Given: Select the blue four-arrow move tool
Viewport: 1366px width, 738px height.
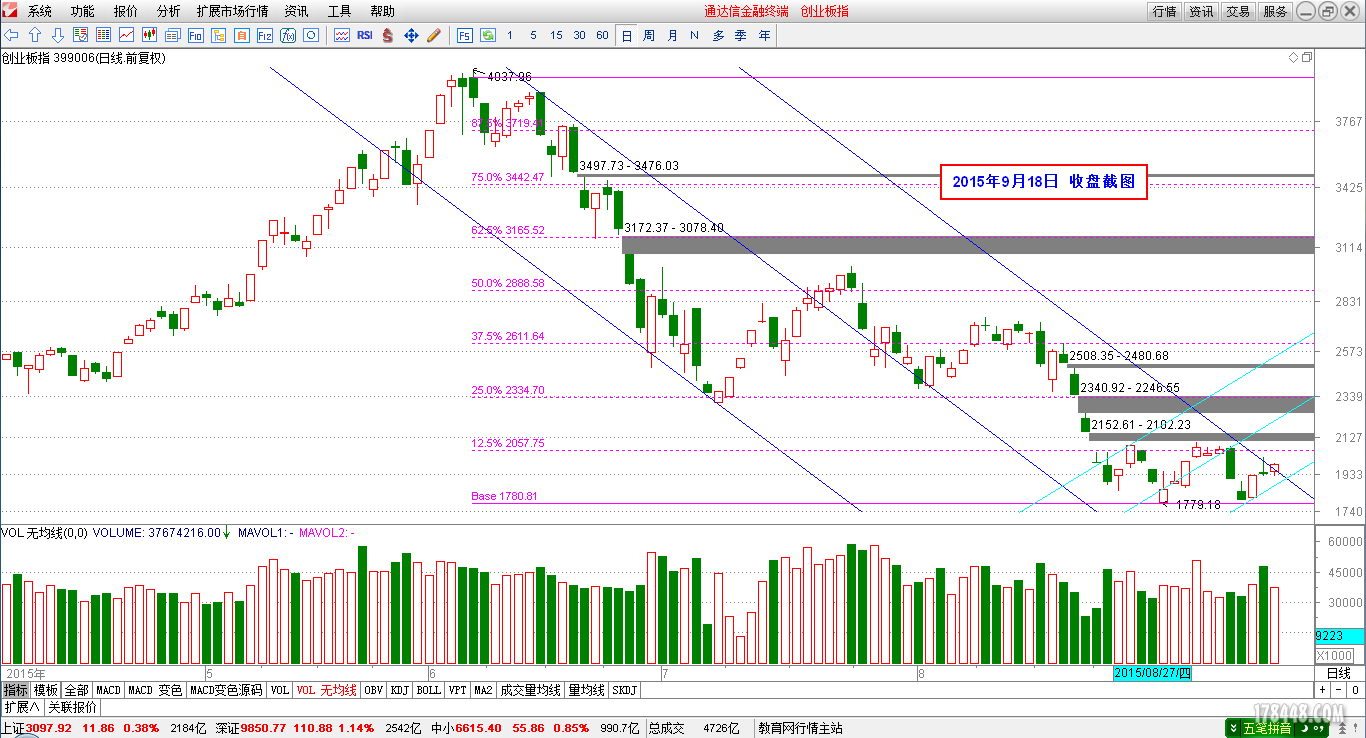Looking at the screenshot, I should 411,35.
